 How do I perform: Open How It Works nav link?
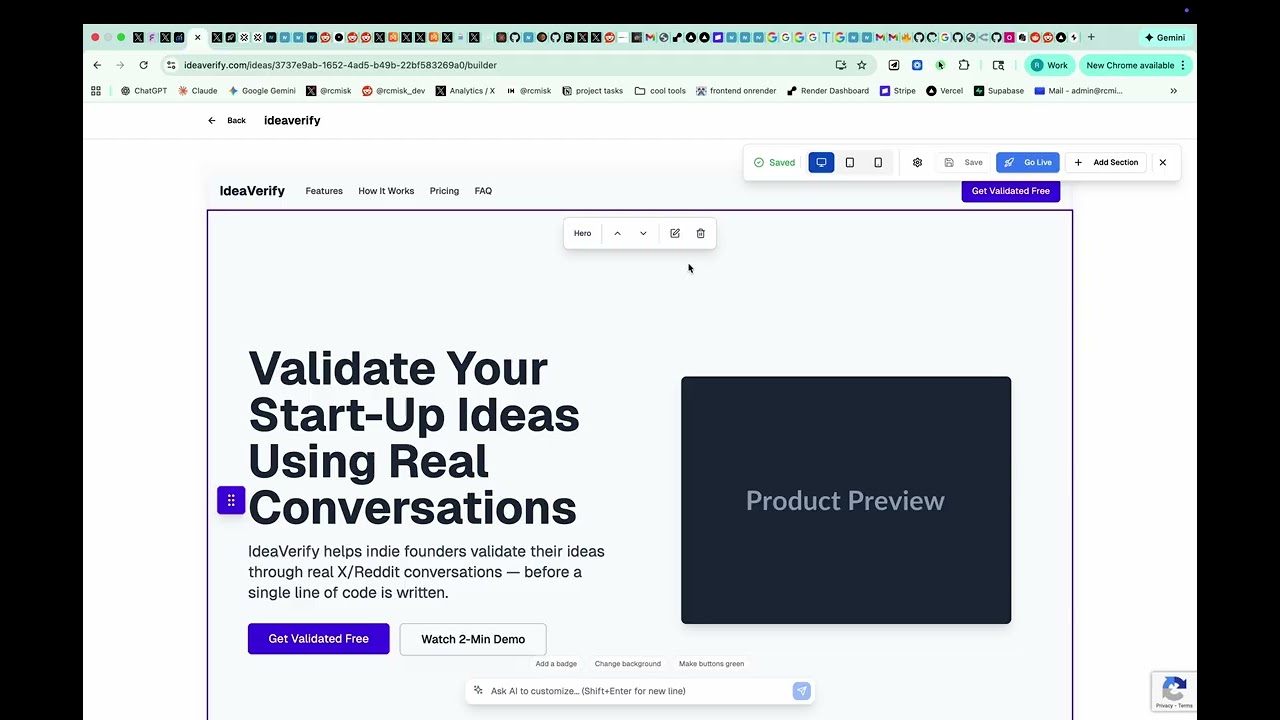386,191
